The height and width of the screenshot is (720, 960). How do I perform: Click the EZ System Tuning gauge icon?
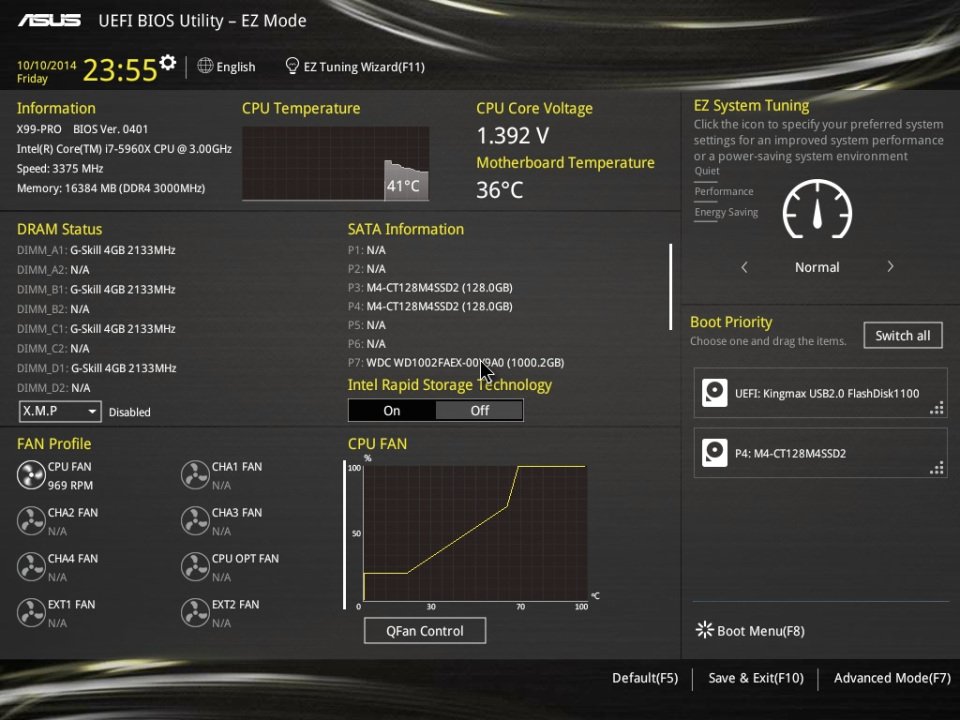point(817,209)
